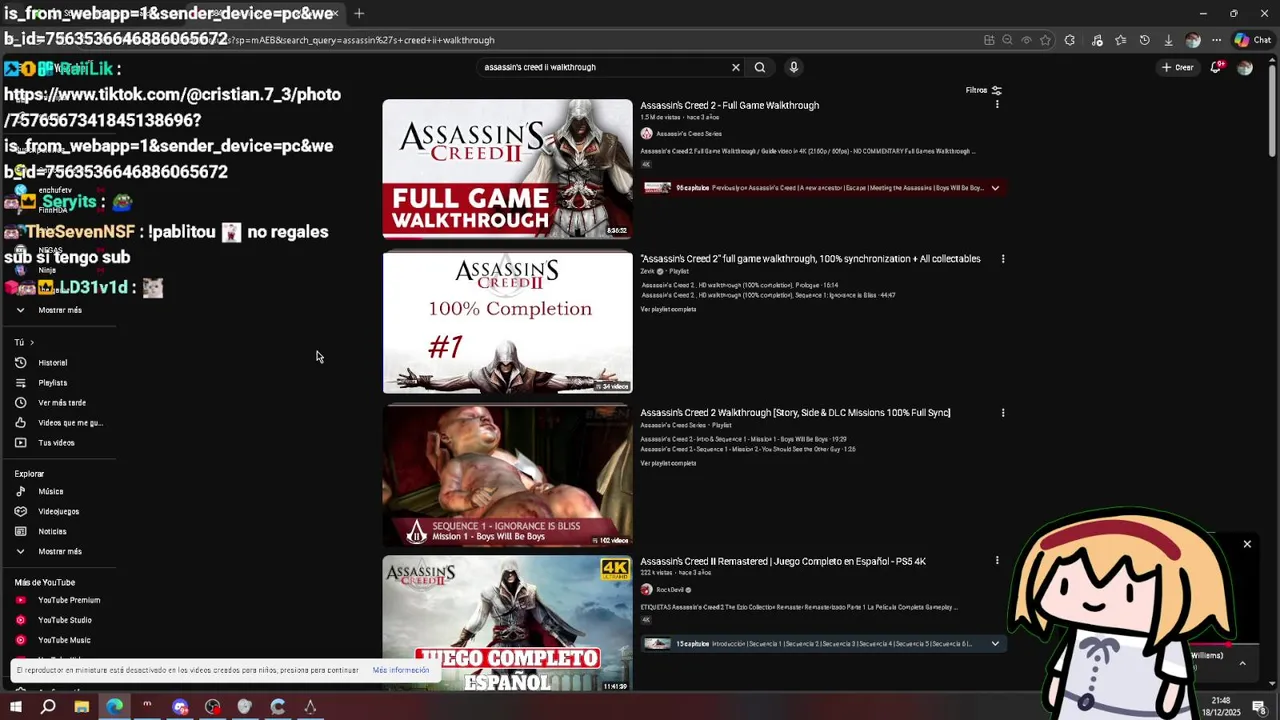Image resolution: width=1280 pixels, height=720 pixels.
Task: Open options for Remastered Juego Completo video
Action: coord(997,561)
